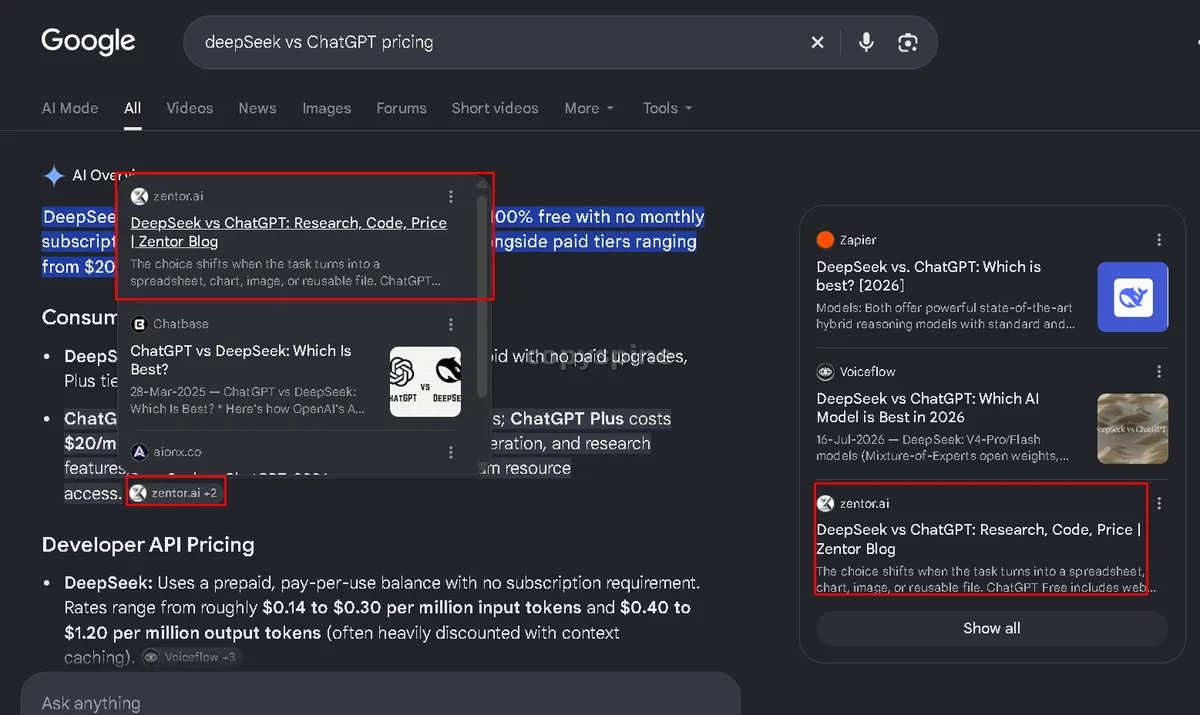
Task: Click the Zapier DeepSeek whale thumbnail
Action: (1133, 297)
